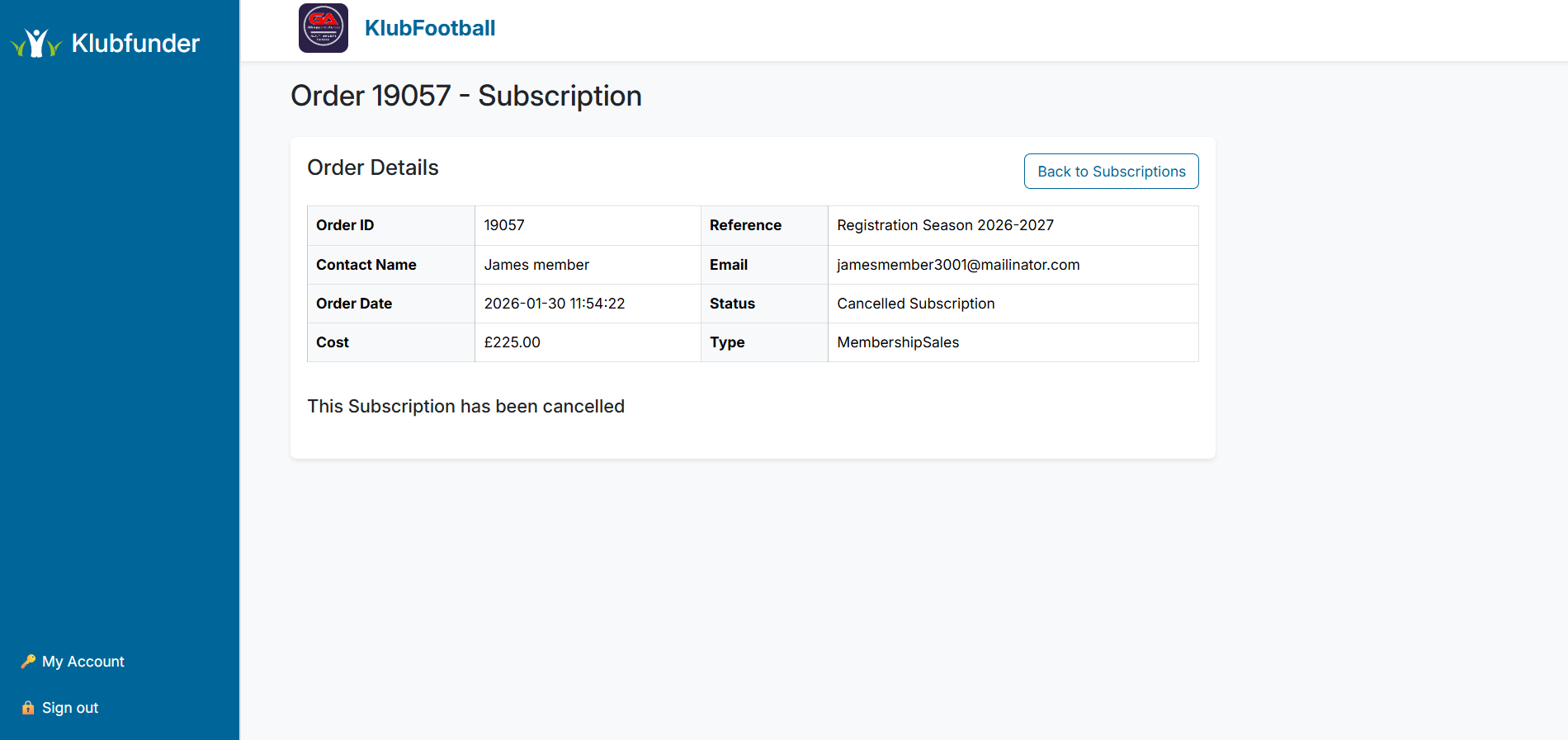Image resolution: width=1568 pixels, height=740 pixels.
Task: Click the Registration Season 2026-2027 reference value
Action: click(945, 225)
